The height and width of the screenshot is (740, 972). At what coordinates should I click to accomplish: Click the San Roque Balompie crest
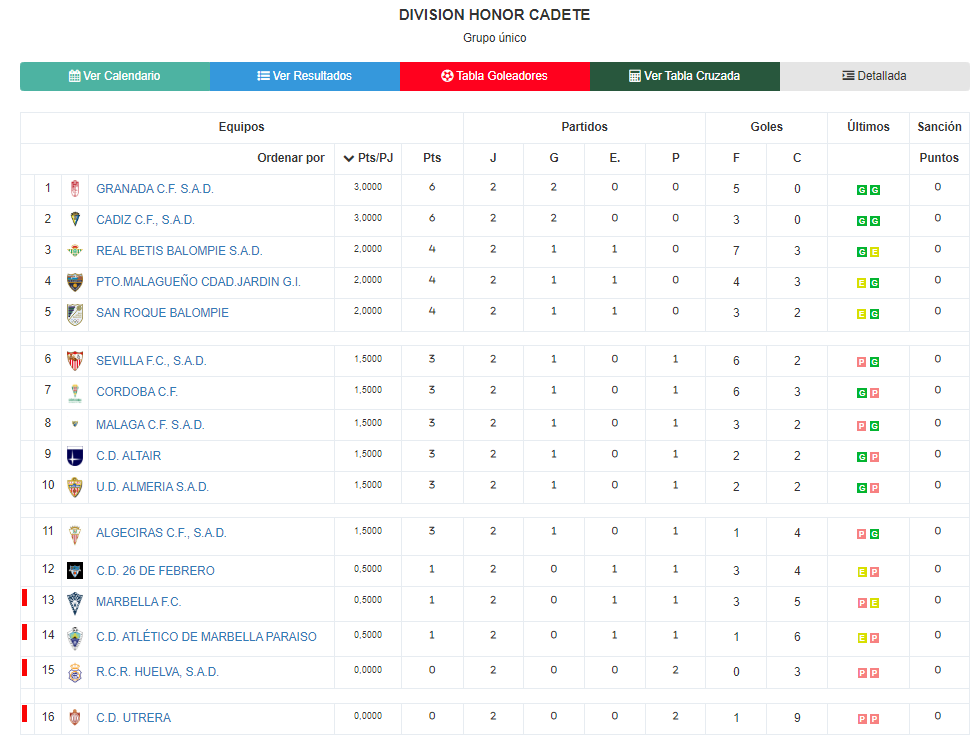75,314
